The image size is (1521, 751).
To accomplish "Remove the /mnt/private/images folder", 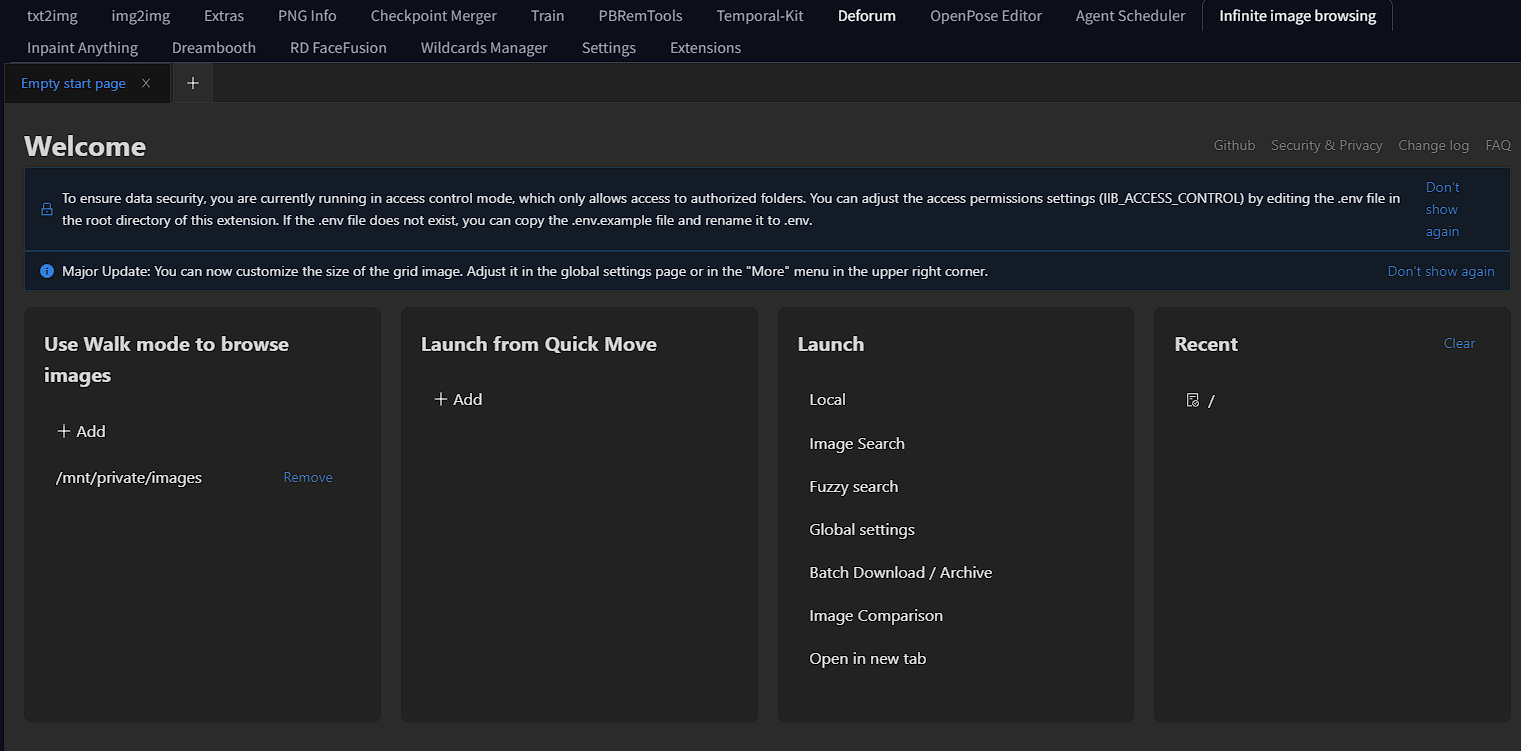I will point(307,477).
